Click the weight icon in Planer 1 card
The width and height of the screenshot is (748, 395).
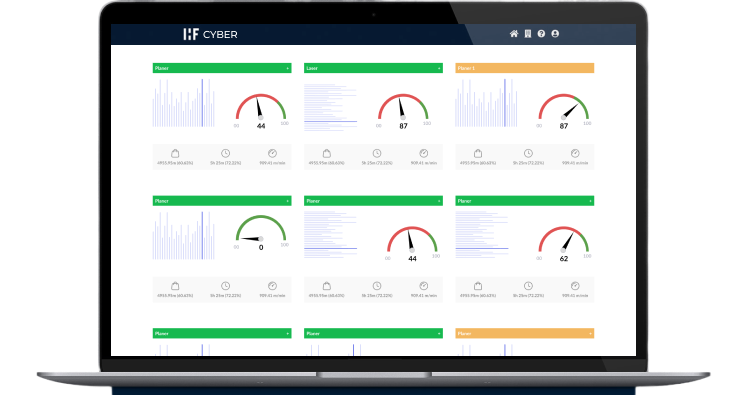point(478,153)
